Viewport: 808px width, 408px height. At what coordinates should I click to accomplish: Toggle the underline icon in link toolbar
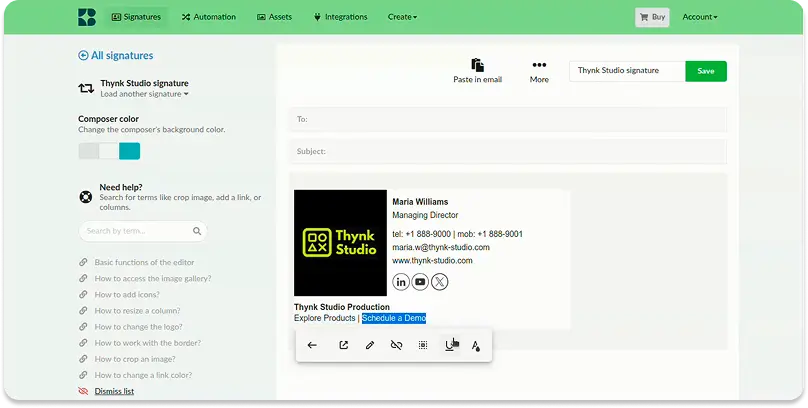point(449,345)
